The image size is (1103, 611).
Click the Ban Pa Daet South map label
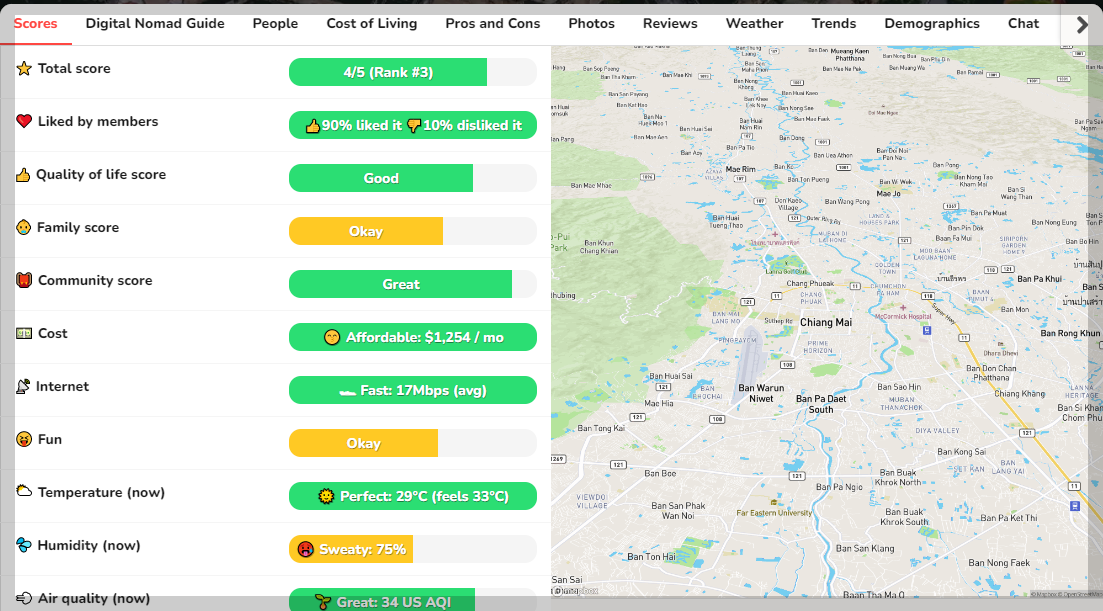point(821,404)
